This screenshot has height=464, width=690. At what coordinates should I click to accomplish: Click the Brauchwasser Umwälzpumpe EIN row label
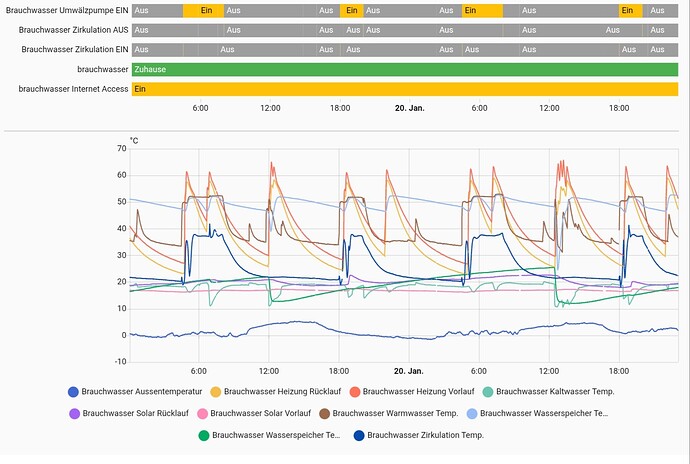coord(67,10)
